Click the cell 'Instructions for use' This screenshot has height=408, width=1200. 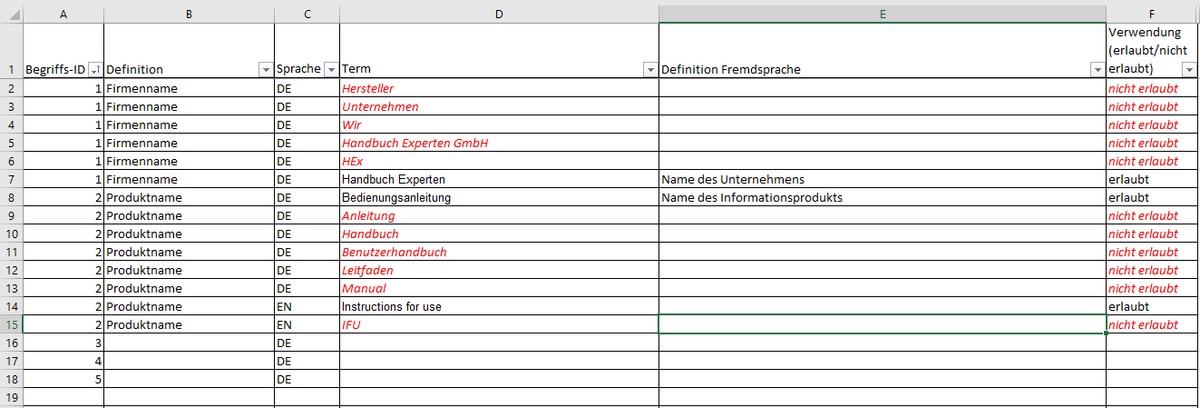pos(499,306)
